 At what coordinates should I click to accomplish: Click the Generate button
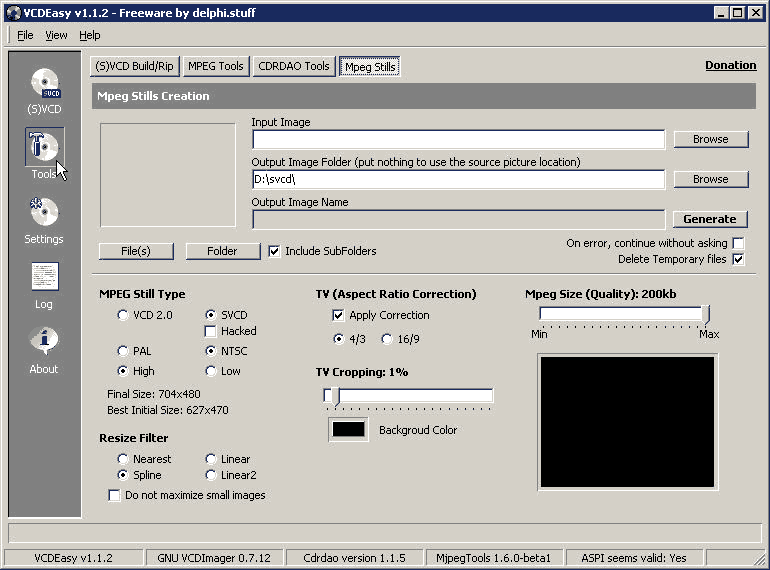709,219
